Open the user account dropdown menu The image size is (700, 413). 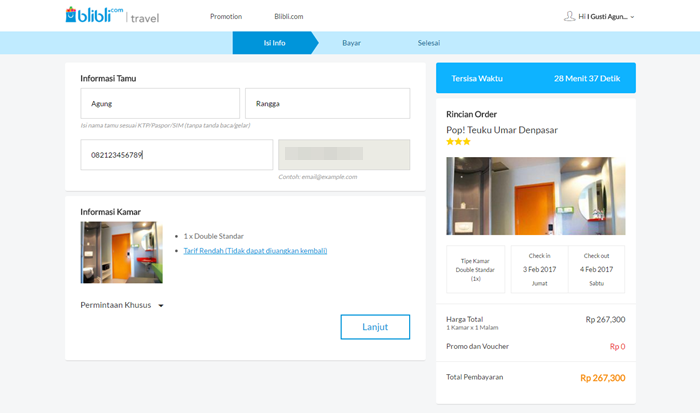point(632,17)
